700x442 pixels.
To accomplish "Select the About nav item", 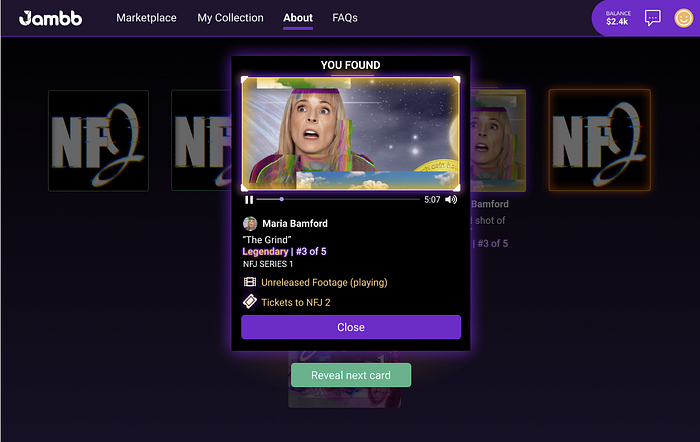I will pos(298,18).
